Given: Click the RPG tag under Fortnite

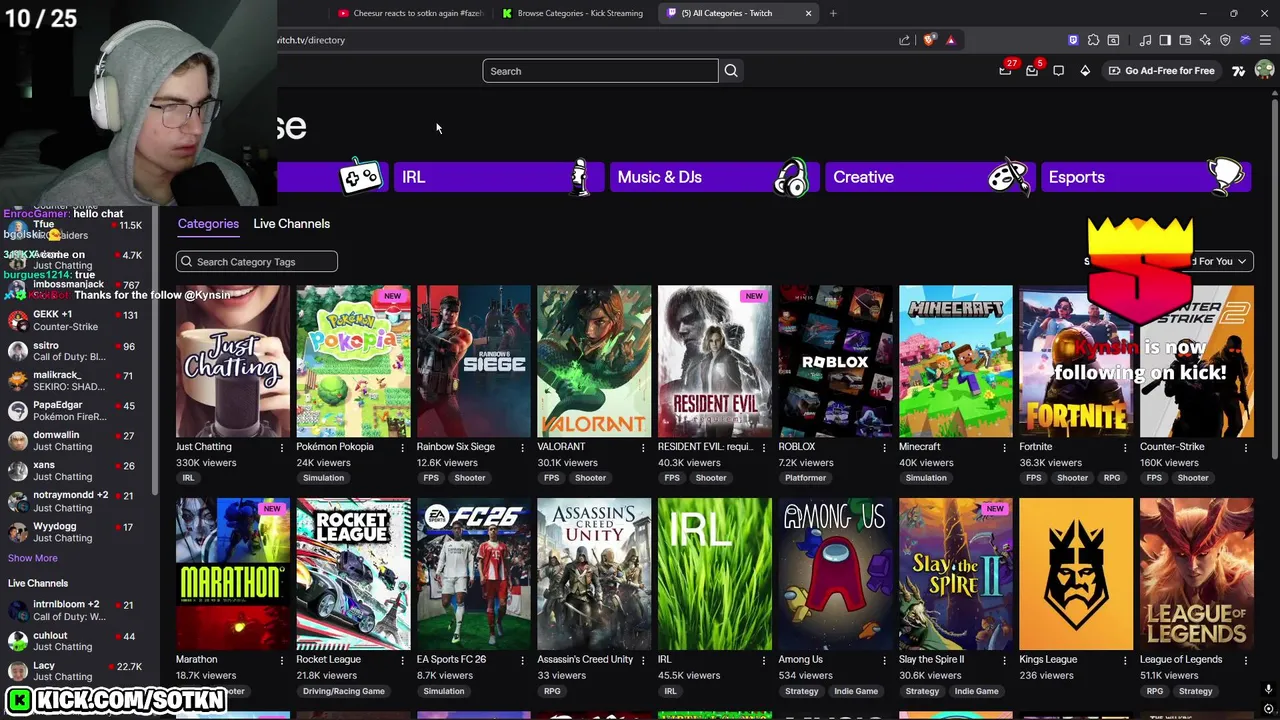Looking at the screenshot, I should [1112, 478].
